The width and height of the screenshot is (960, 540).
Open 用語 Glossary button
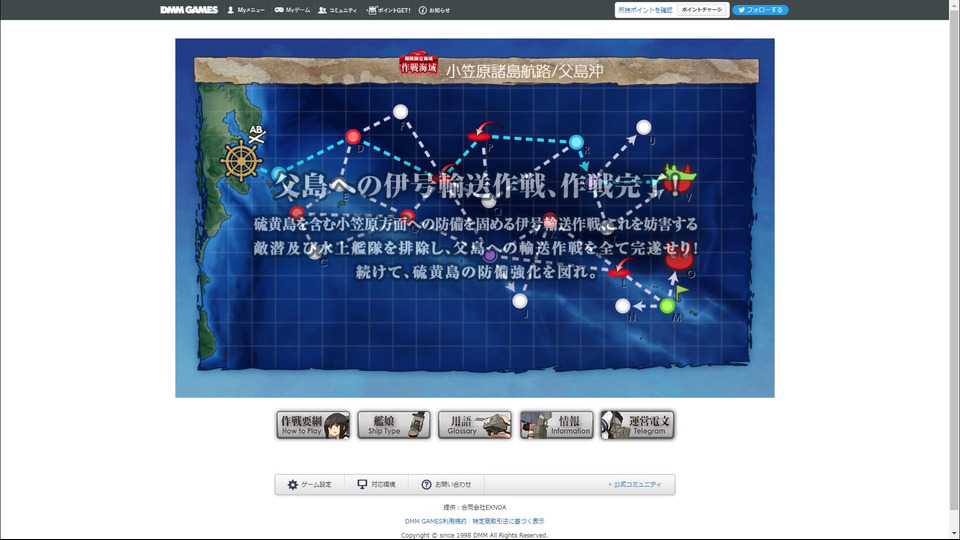[x=474, y=425]
